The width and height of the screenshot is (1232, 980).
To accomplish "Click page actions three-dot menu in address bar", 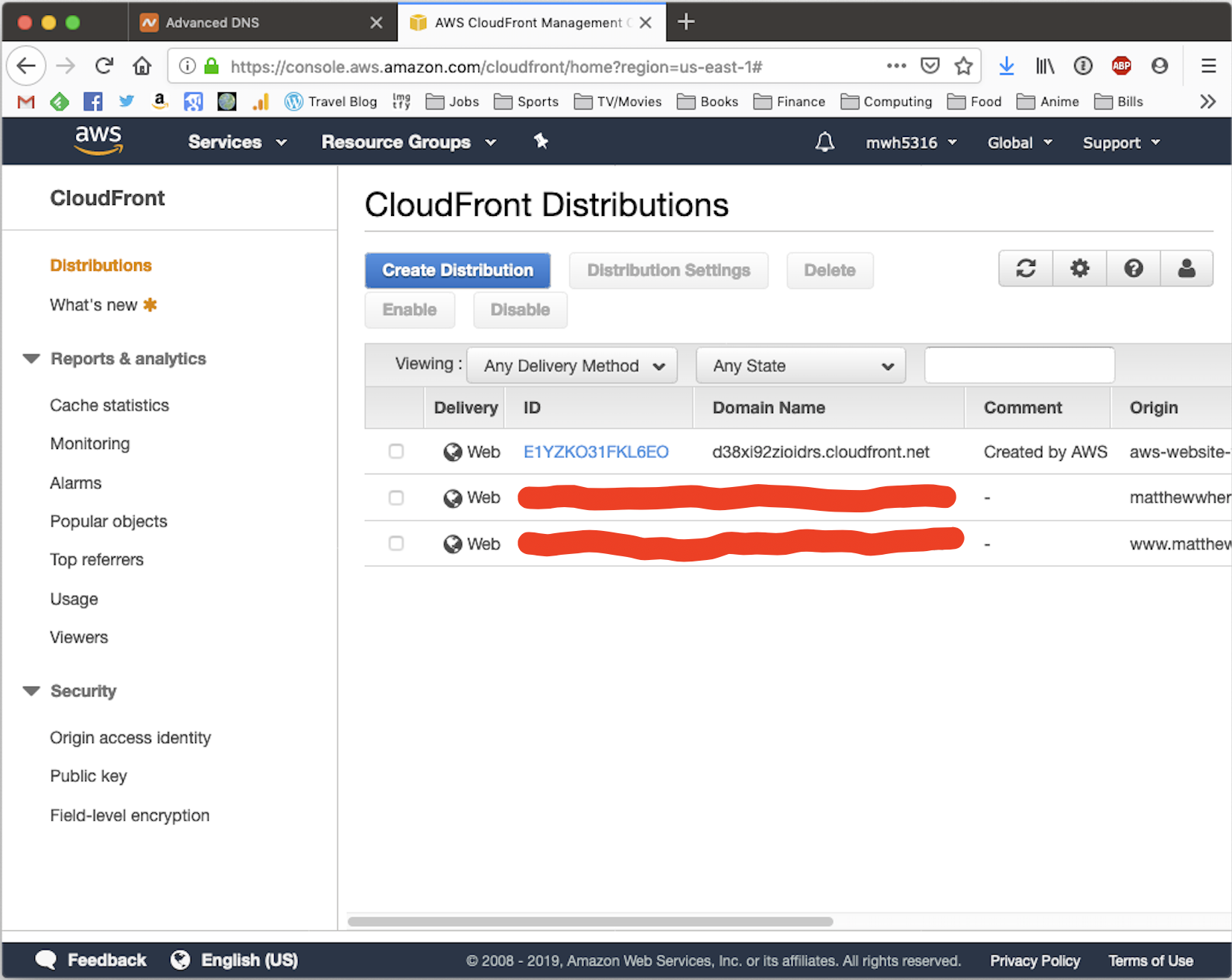I will coord(896,66).
